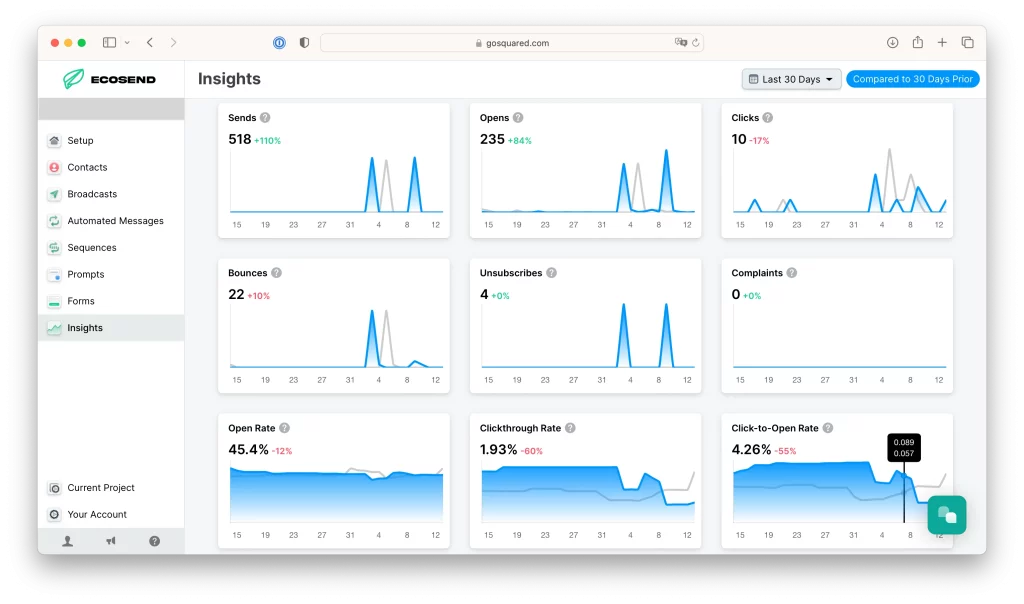Expand the Safari tab group chevron
1024x604 pixels.
pos(127,43)
